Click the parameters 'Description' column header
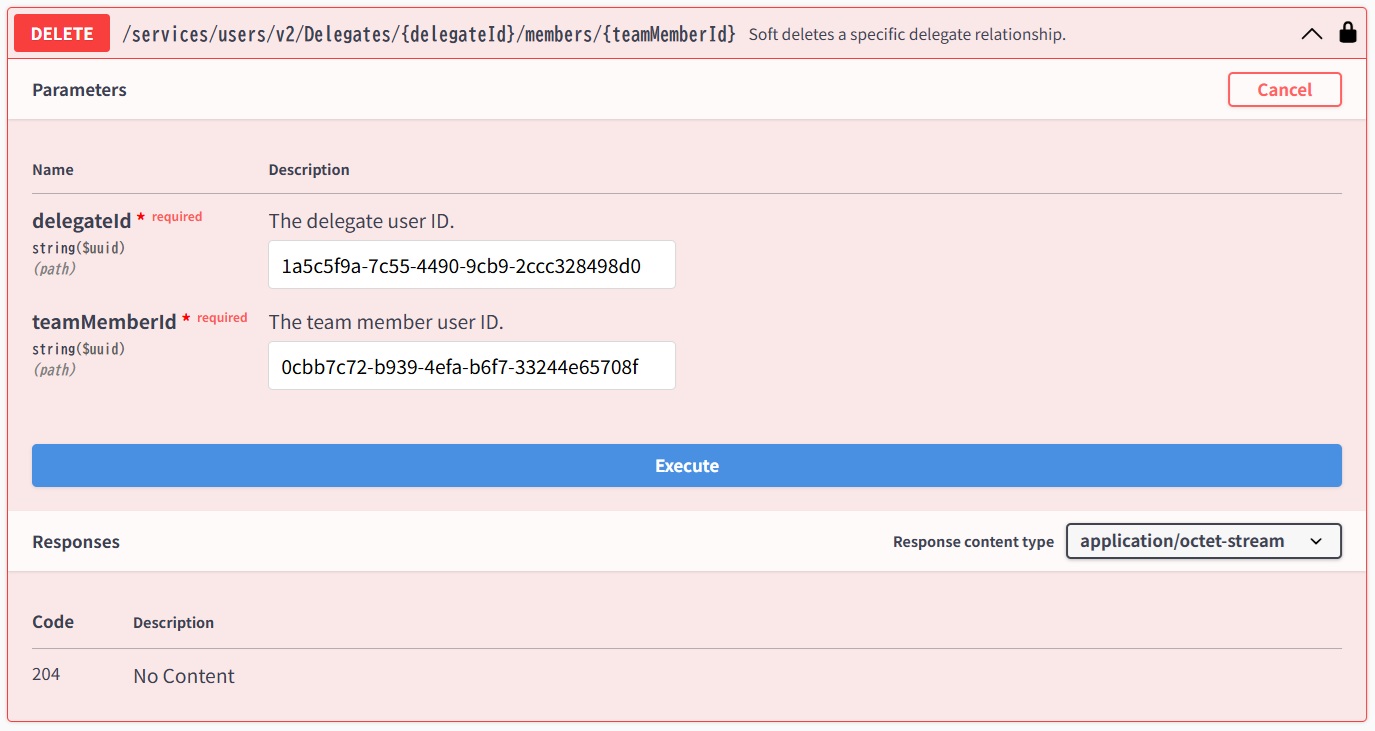 (309, 170)
